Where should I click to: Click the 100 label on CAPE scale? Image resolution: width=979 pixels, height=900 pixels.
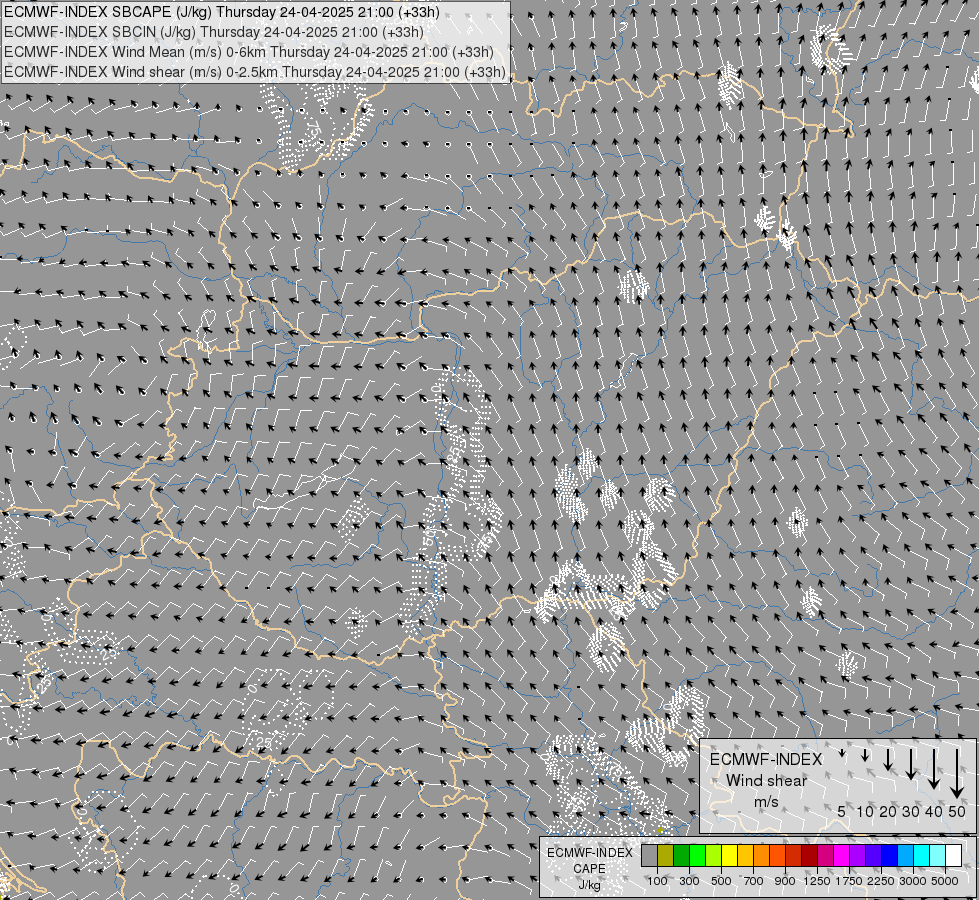tap(657, 881)
